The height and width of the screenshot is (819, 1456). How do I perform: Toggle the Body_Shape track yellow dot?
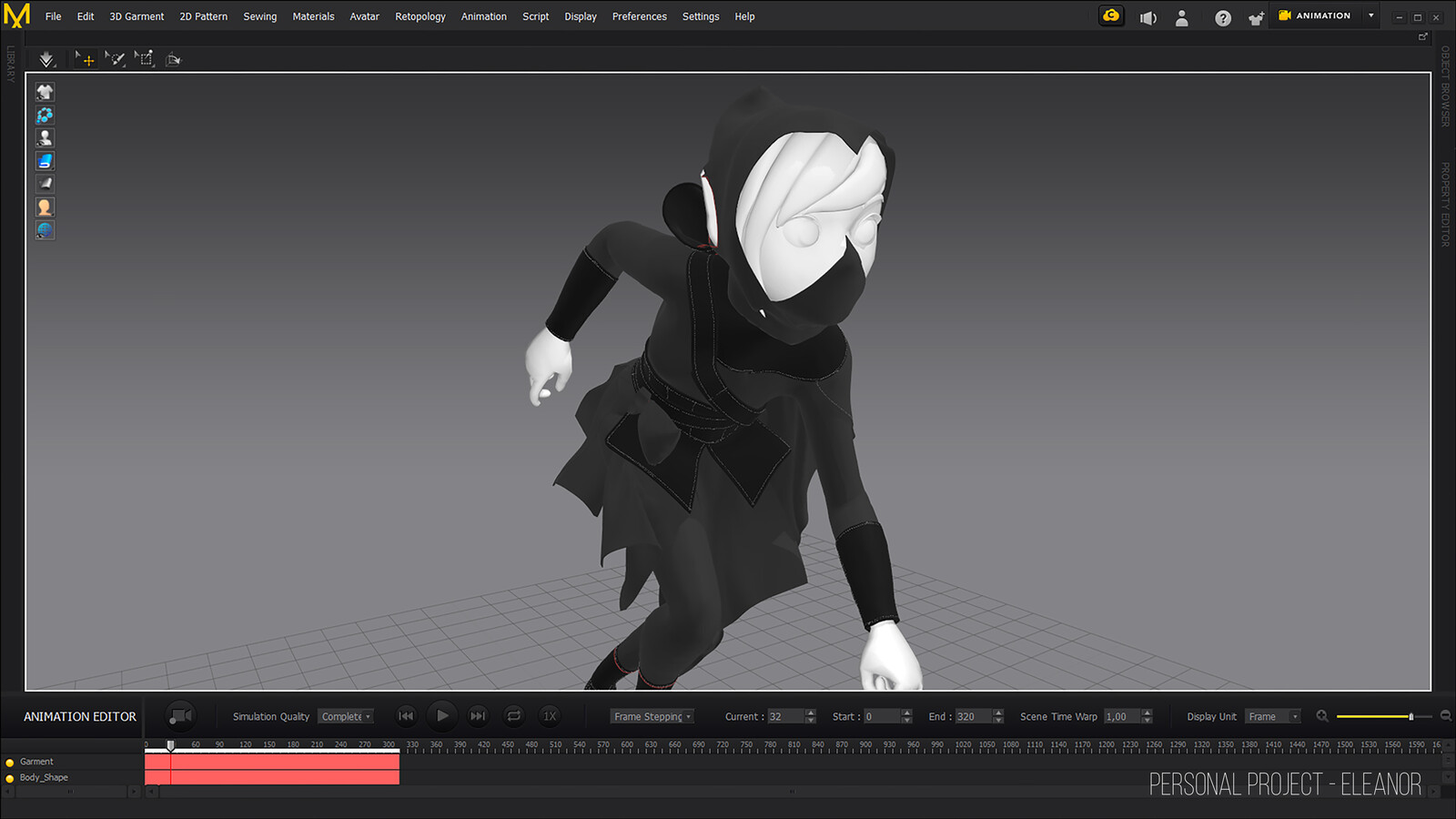(10, 778)
